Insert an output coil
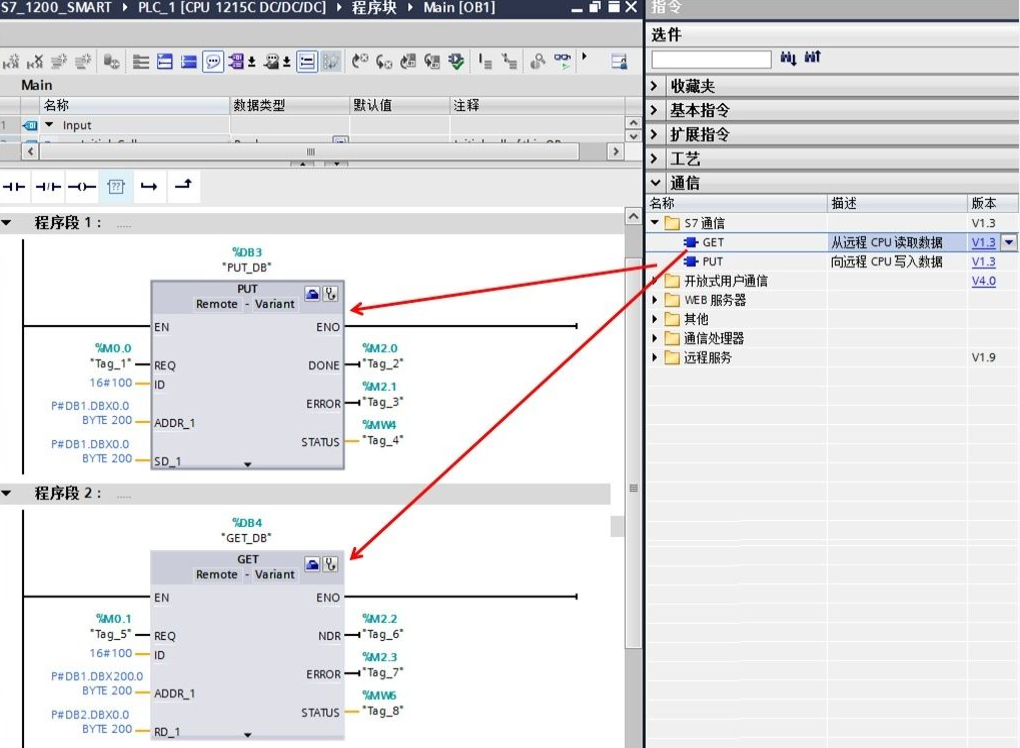Viewport: 1020px width, 748px height. [x=82, y=187]
